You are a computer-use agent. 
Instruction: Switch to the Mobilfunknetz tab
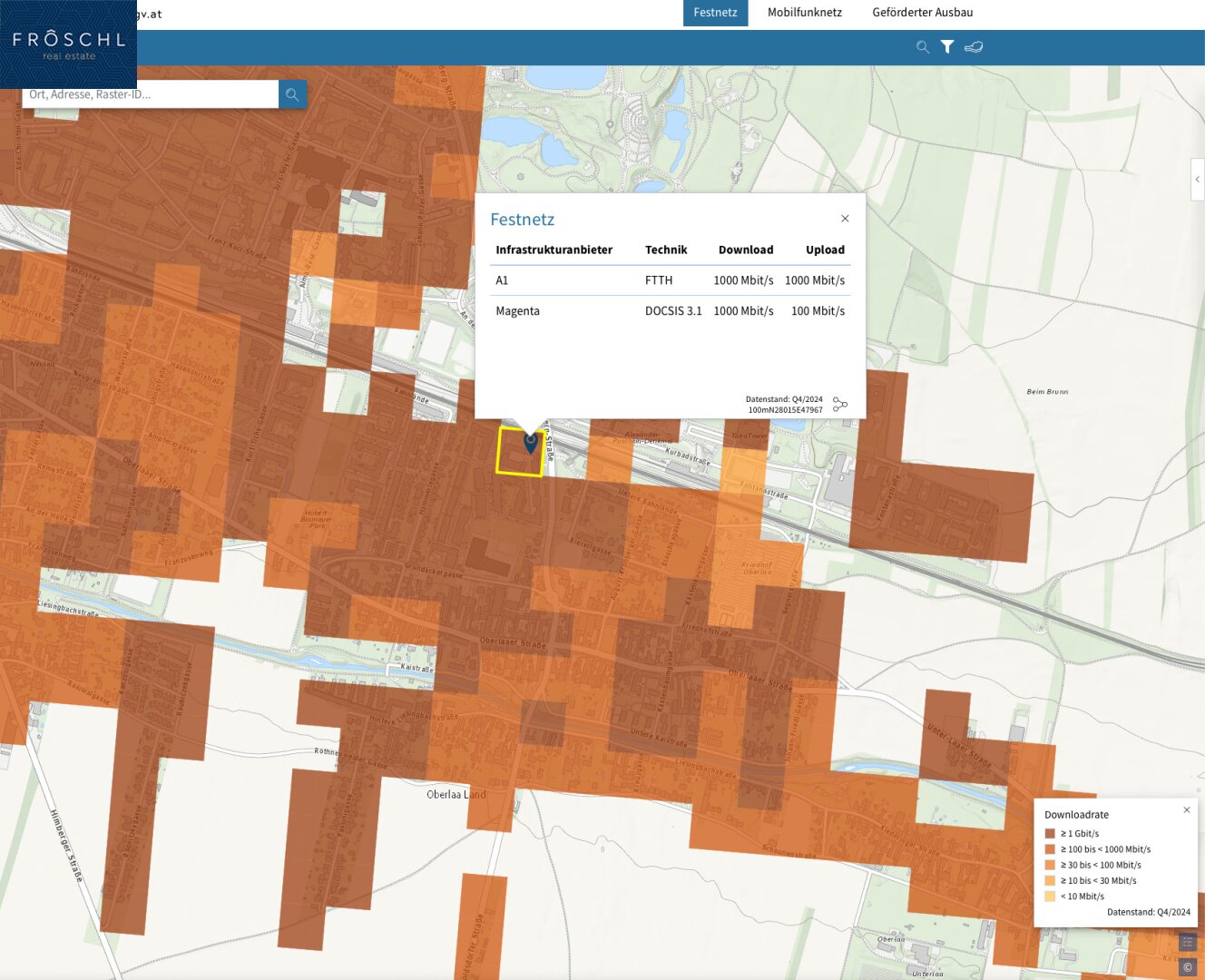pos(805,13)
